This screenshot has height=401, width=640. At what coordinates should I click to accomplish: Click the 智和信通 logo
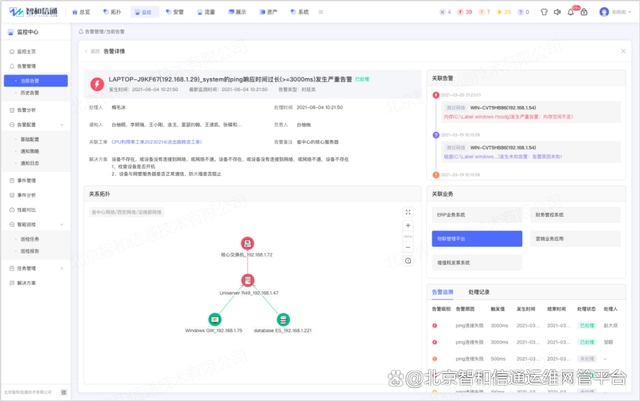pos(33,12)
